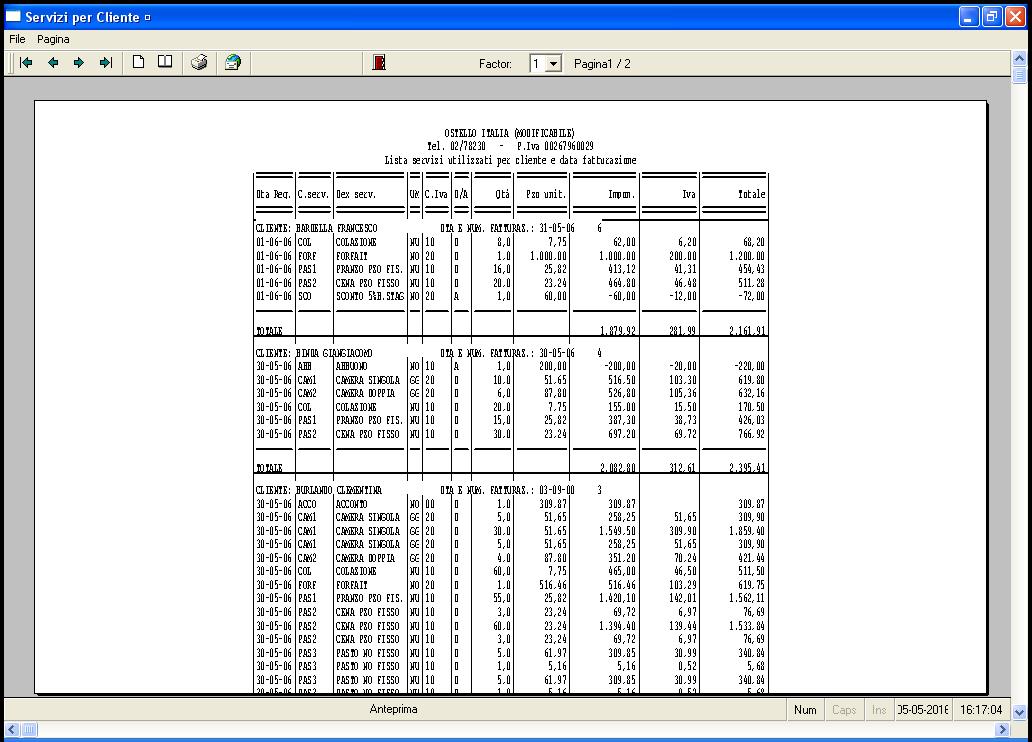1032x742 pixels.
Task: Restore down the Servizi per Cliente window
Action: [992, 16]
